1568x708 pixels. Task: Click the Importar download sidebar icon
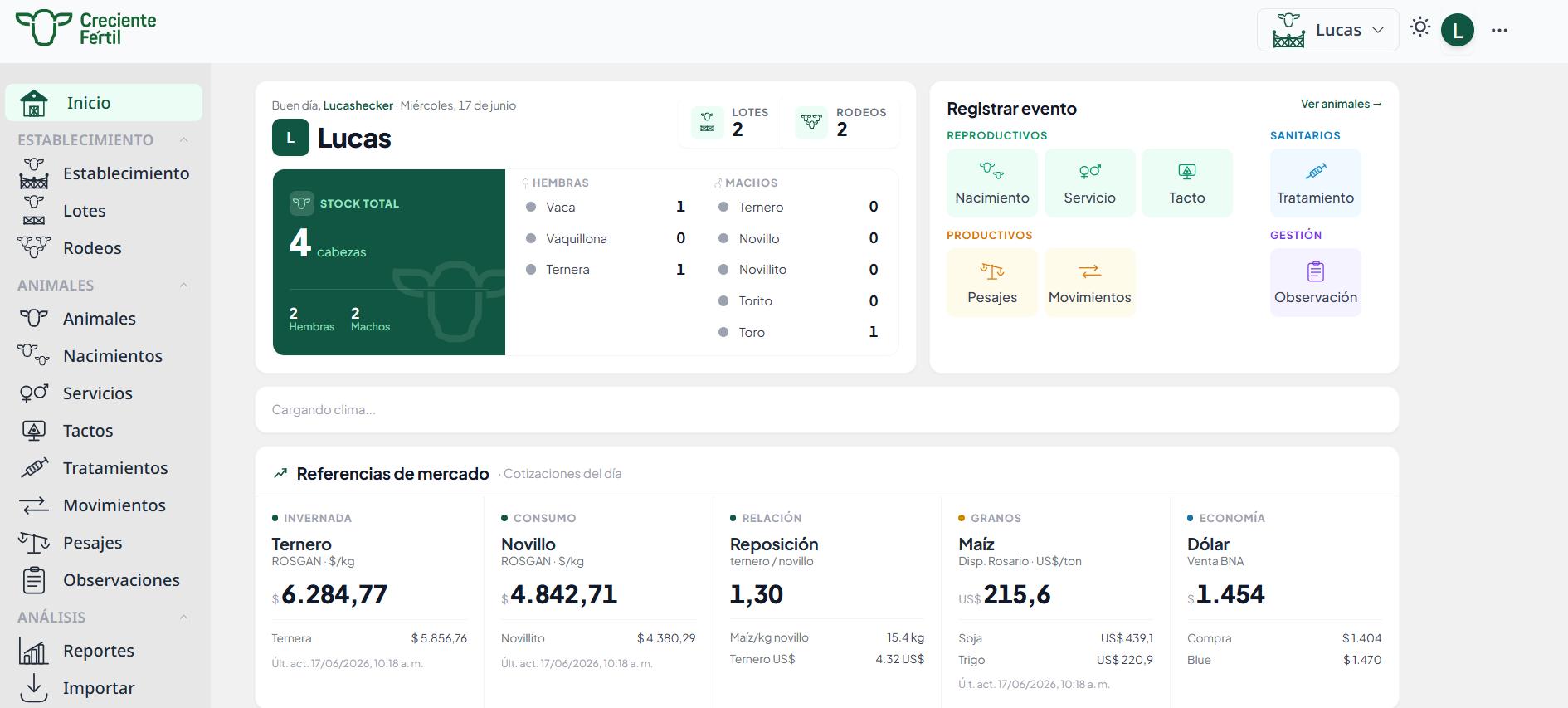(x=34, y=688)
